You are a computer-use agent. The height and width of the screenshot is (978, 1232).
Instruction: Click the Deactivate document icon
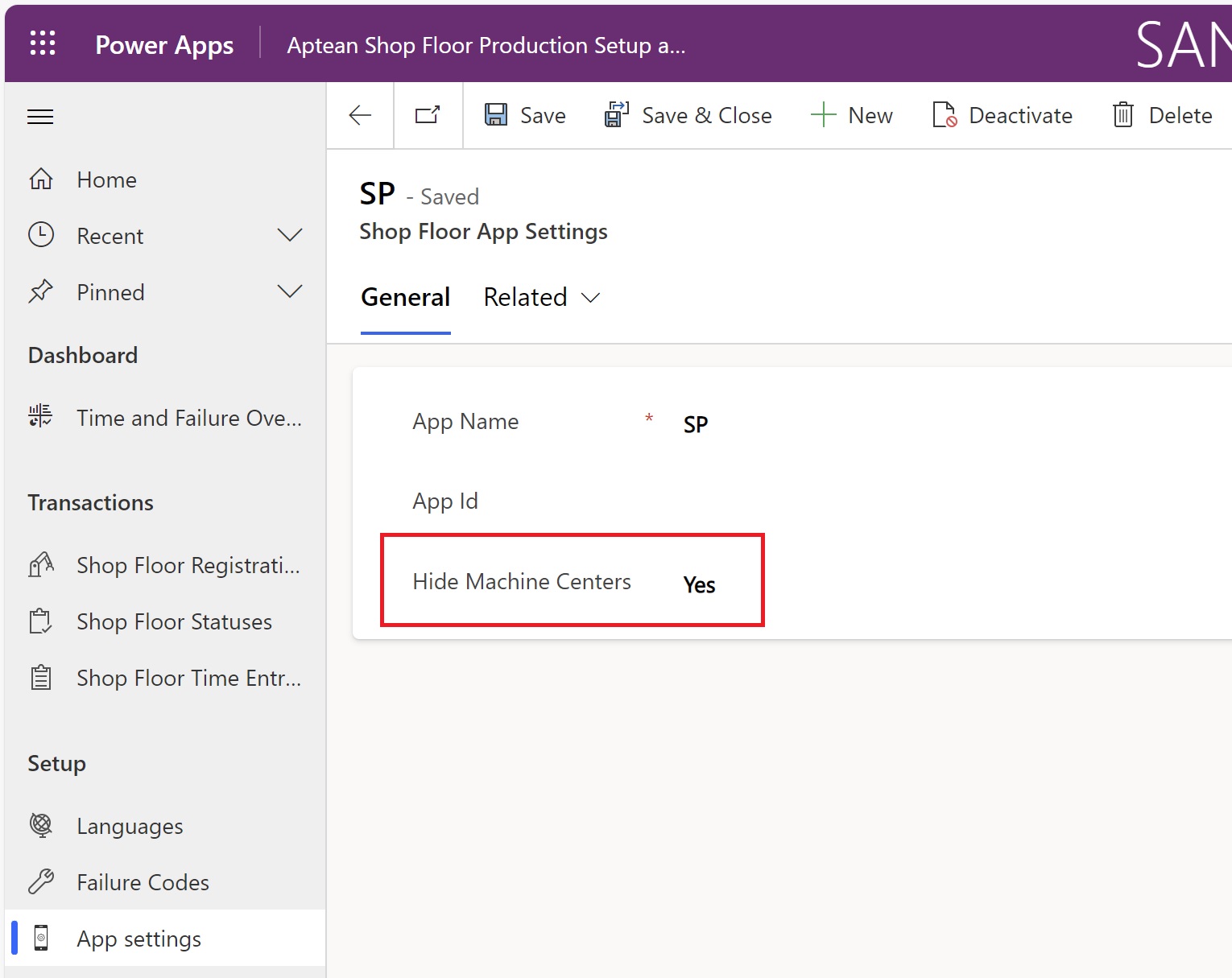944,115
